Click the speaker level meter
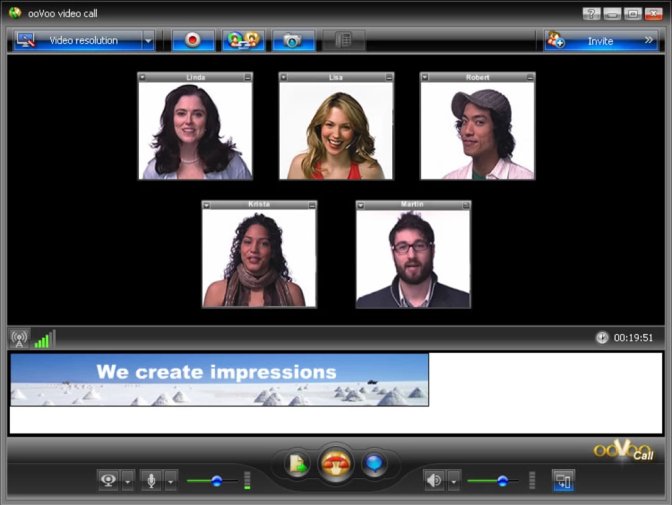Viewport: 672px width, 505px height. (x=532, y=481)
